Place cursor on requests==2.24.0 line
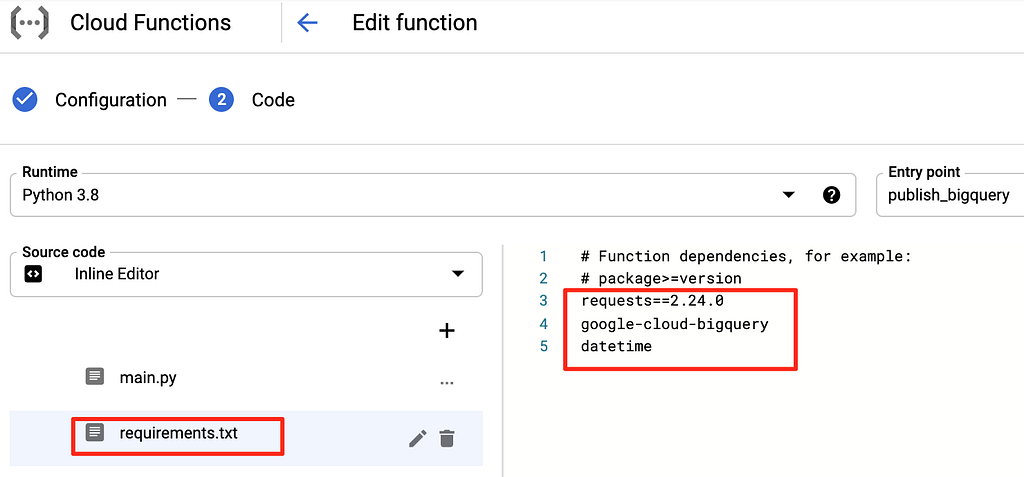This screenshot has height=477, width=1024. (x=652, y=301)
